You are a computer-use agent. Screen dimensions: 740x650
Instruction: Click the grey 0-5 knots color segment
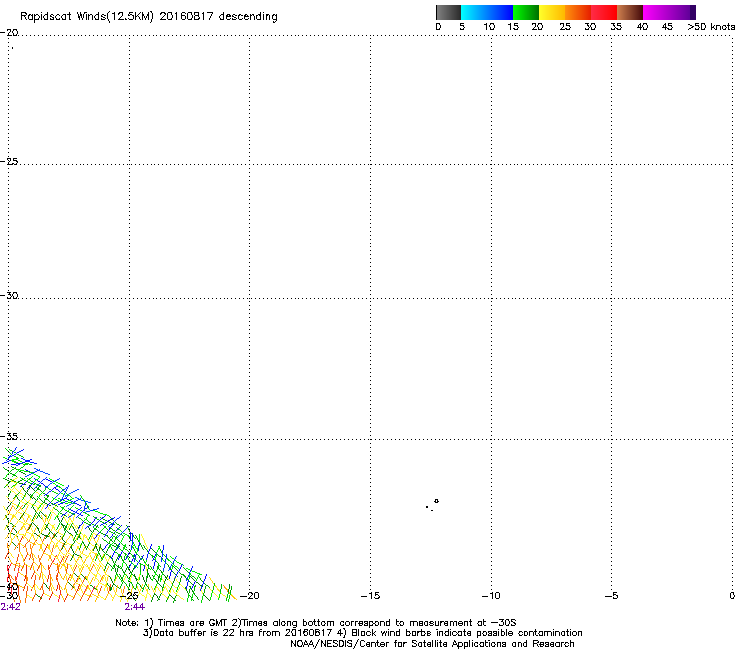click(448, 12)
